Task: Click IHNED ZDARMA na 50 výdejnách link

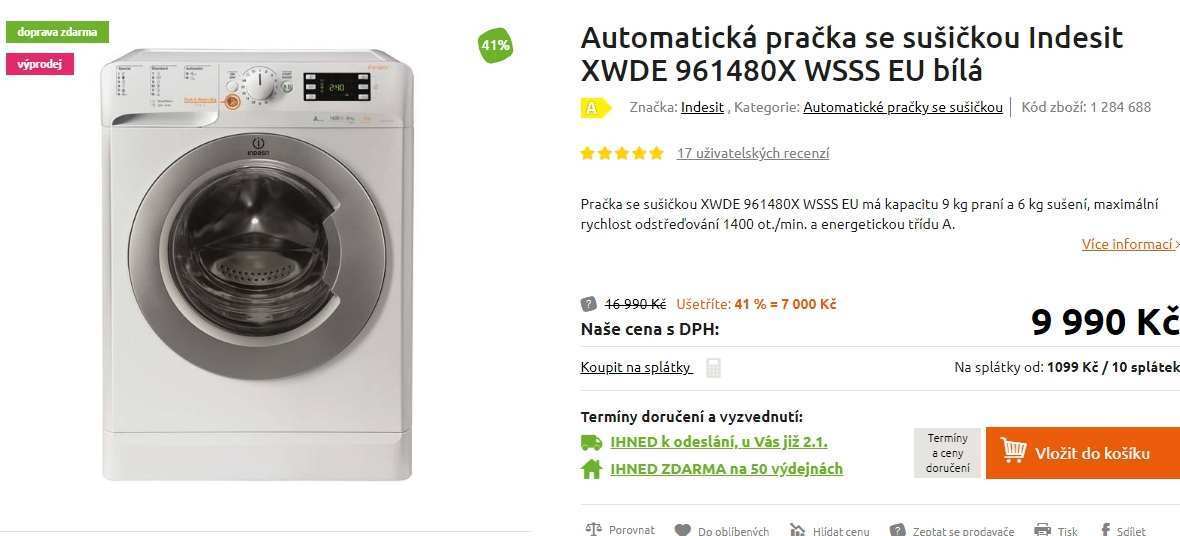Action: click(x=726, y=468)
